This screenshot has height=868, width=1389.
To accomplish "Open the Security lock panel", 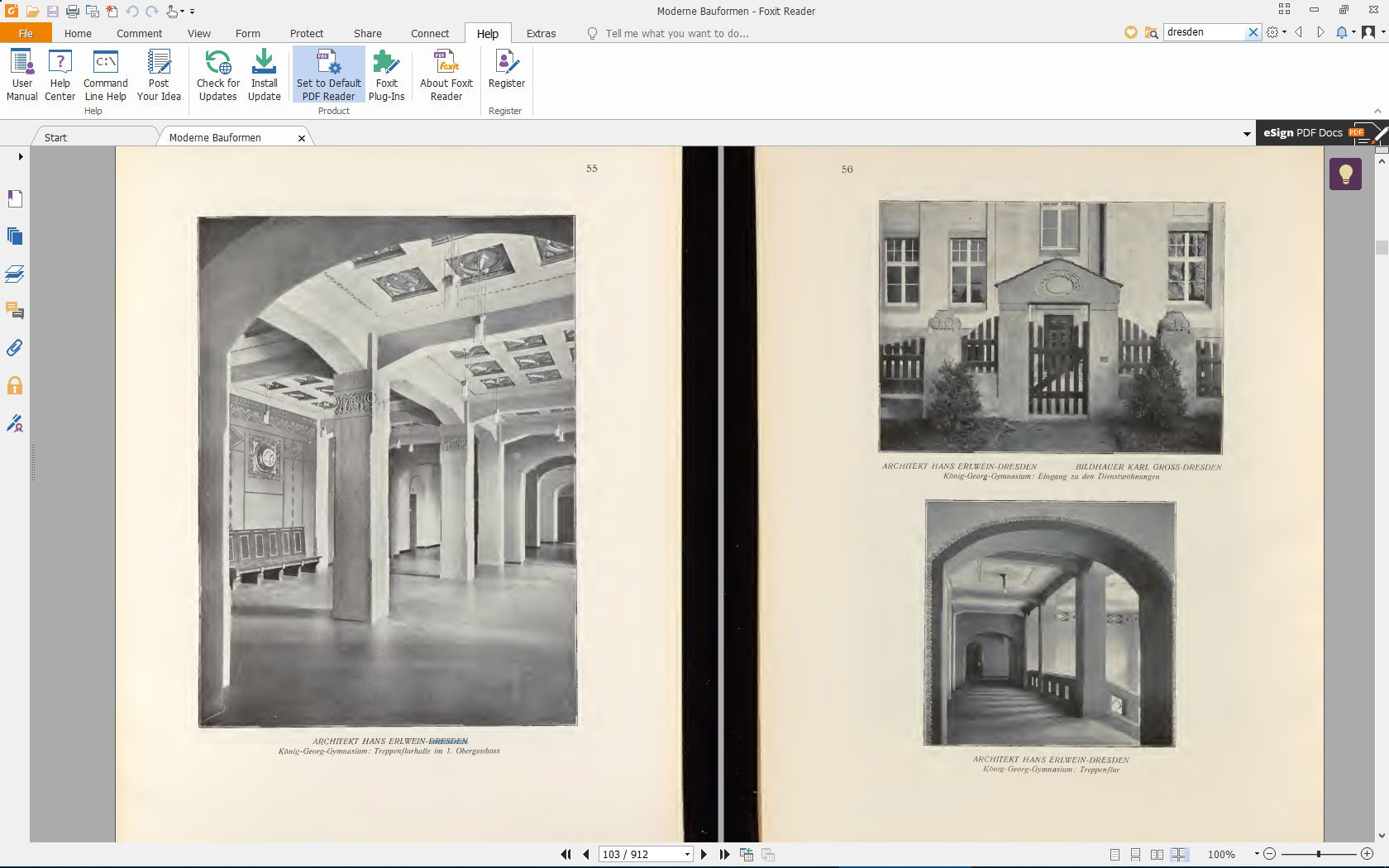I will click(x=15, y=386).
